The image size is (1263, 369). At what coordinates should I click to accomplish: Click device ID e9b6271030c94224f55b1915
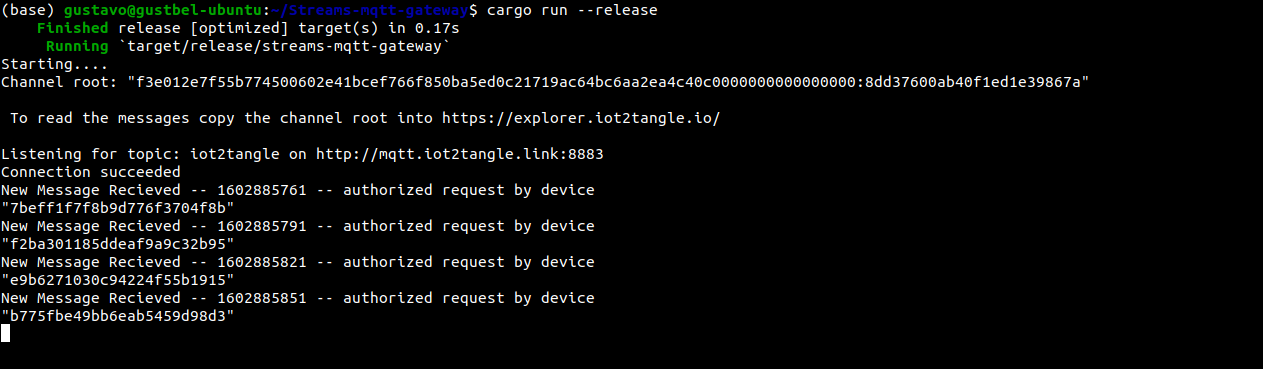click(118, 280)
